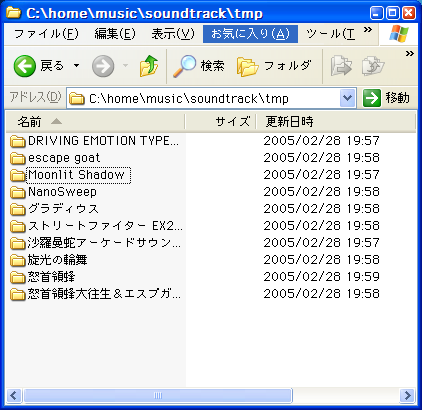This screenshot has width=422, height=410.
Task: Go up one folder level icon
Action: 149,66
